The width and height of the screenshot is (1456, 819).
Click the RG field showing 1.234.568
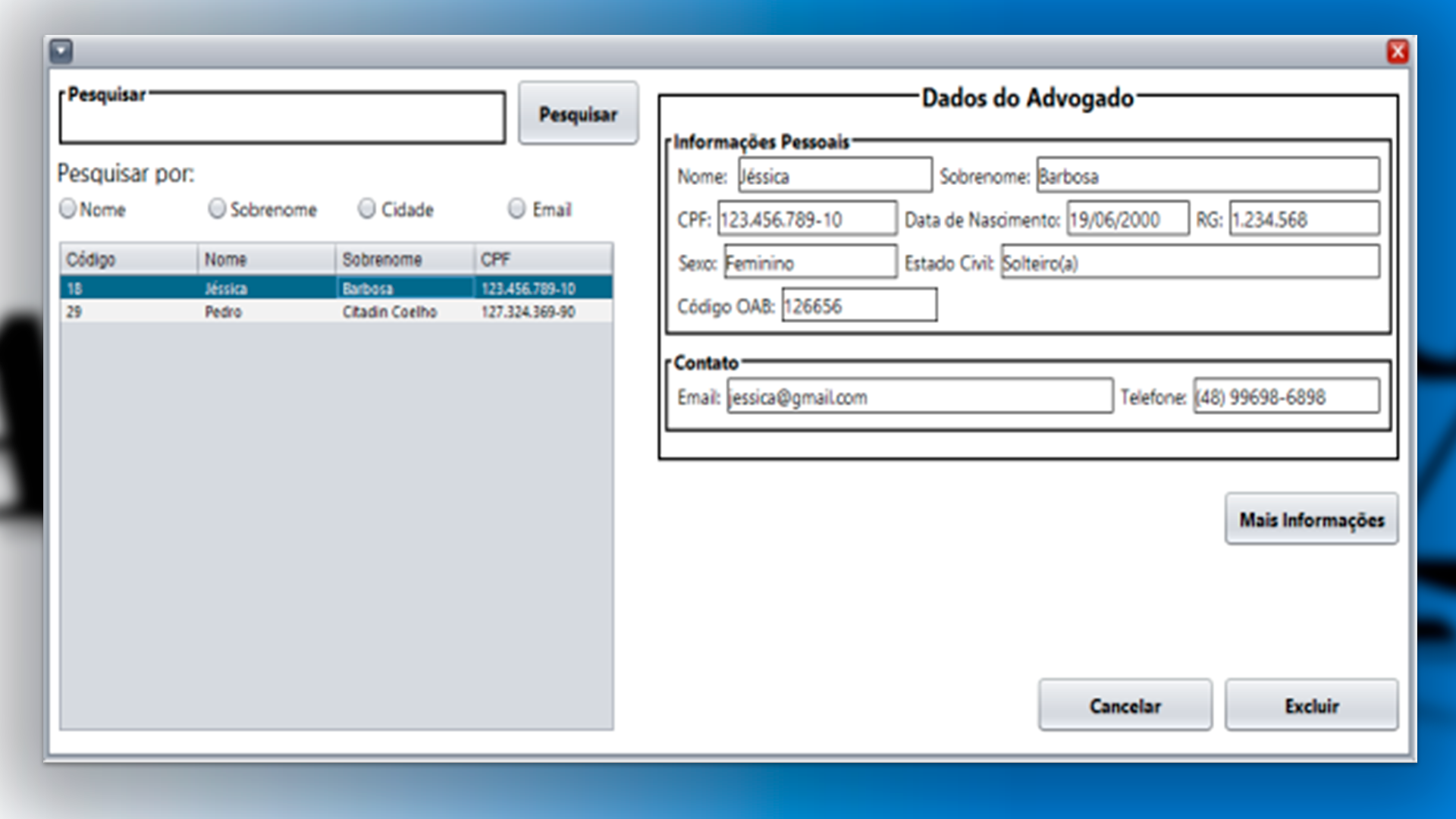coord(1304,219)
